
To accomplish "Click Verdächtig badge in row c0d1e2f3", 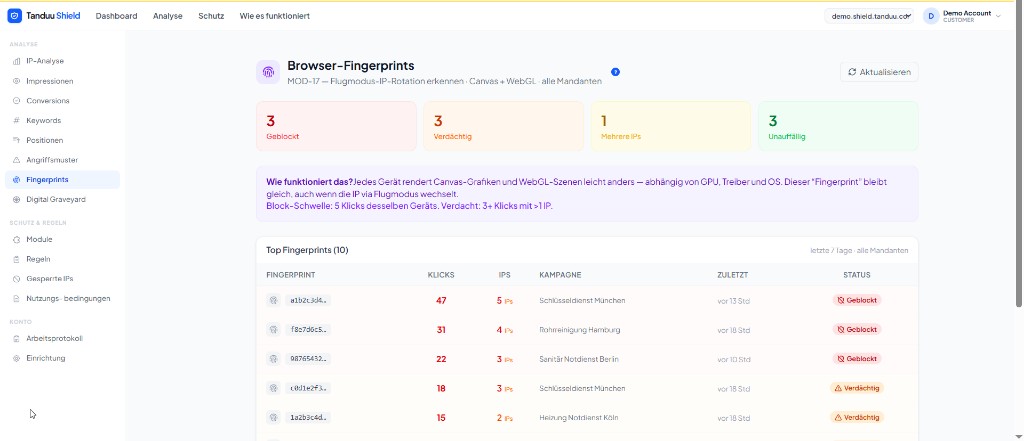I will [x=857, y=389].
